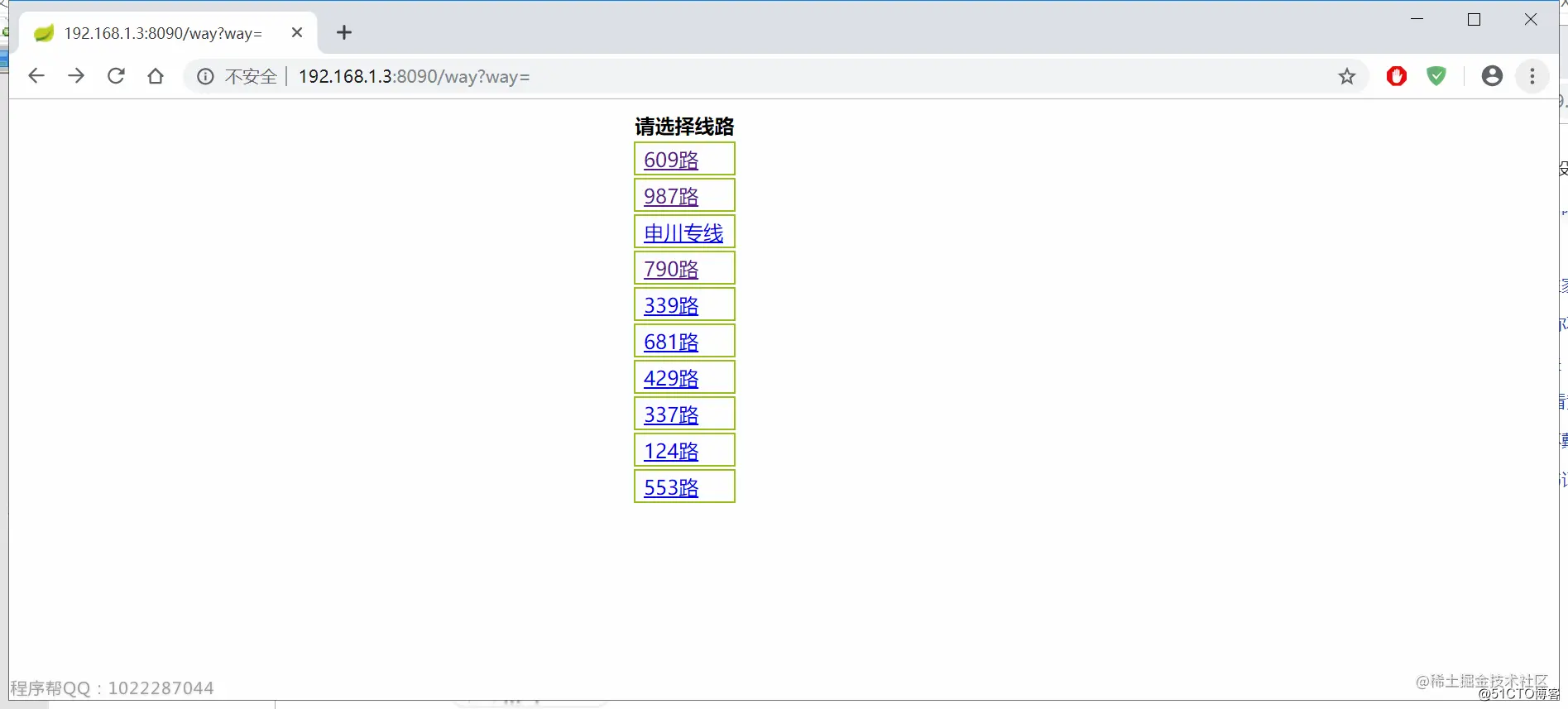Image resolution: width=1568 pixels, height=709 pixels.
Task: Open the 124路 bus line link
Action: point(671,451)
